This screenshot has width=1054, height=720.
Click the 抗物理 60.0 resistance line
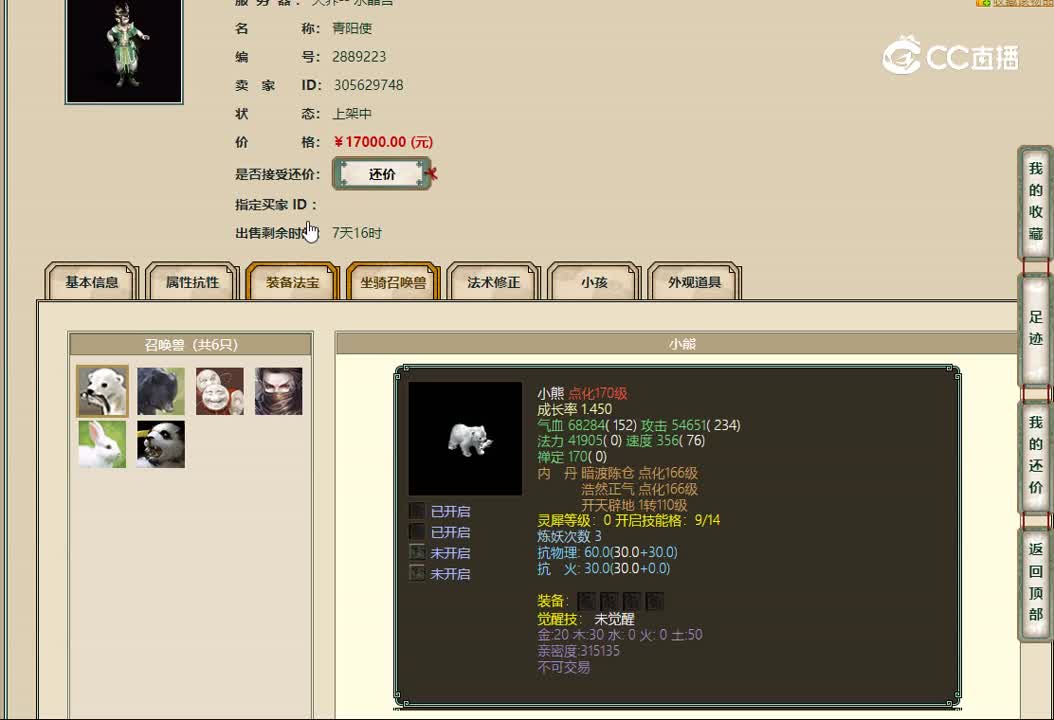coord(607,553)
